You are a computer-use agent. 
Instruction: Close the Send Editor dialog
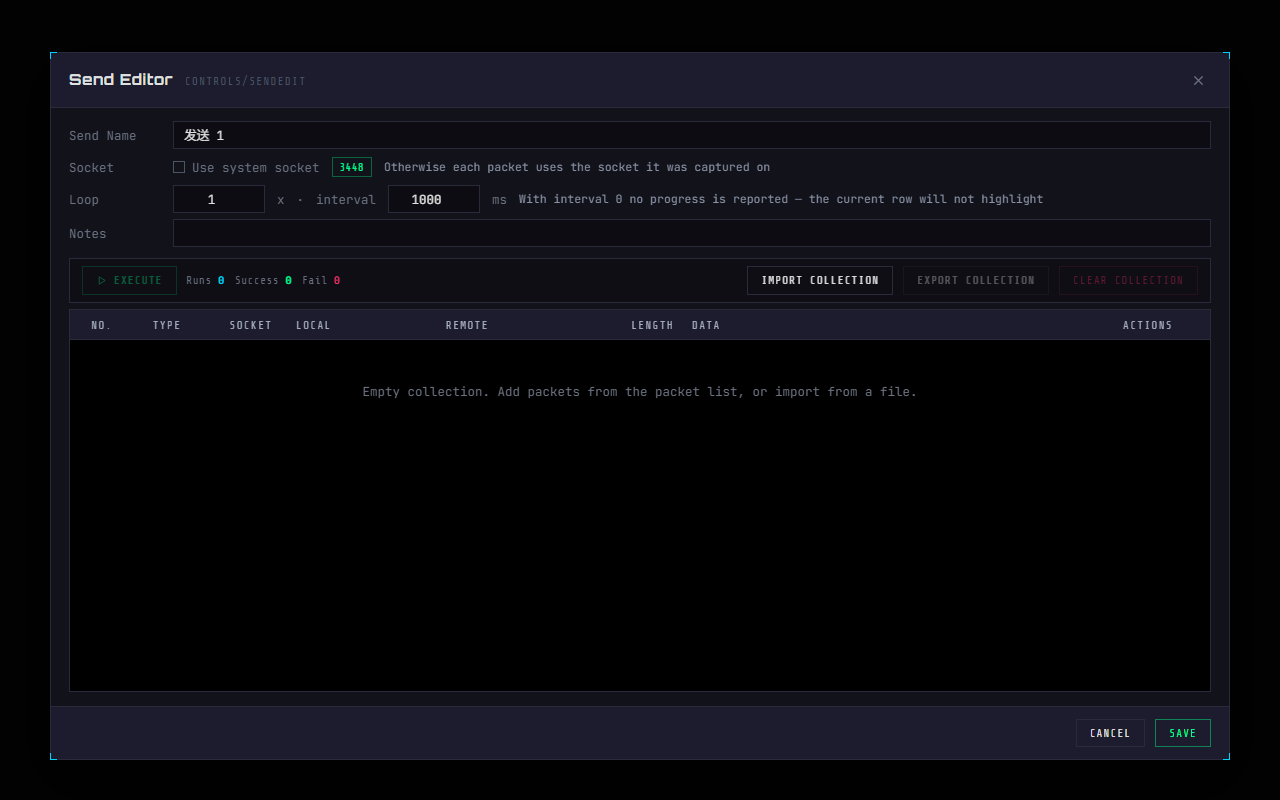pyautogui.click(x=1198, y=81)
